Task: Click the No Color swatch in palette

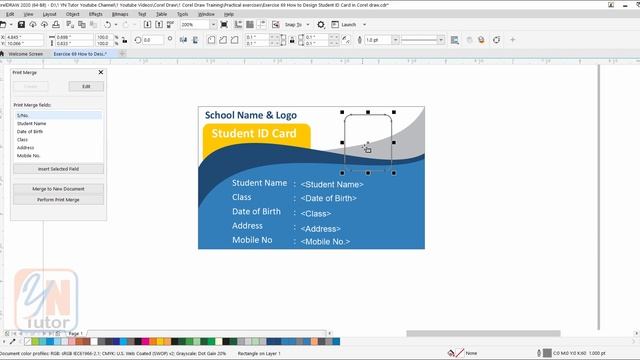Action: coord(28,341)
